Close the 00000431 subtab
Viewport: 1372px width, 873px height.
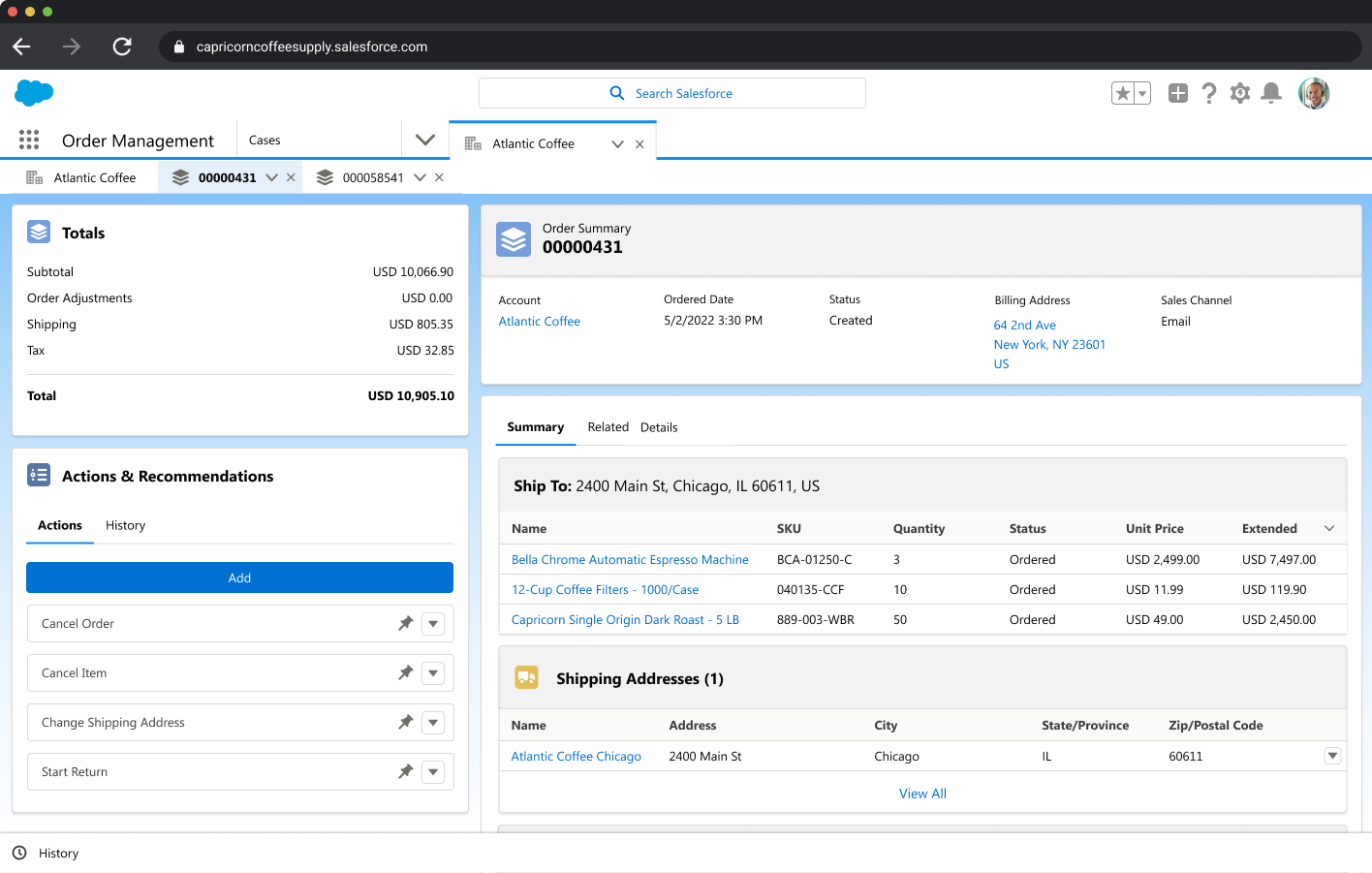pyautogui.click(x=291, y=177)
